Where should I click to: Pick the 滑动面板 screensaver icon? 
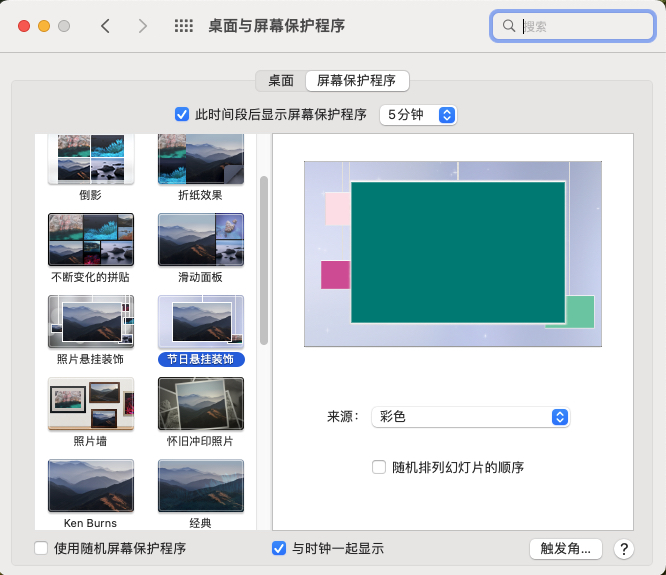[200, 240]
